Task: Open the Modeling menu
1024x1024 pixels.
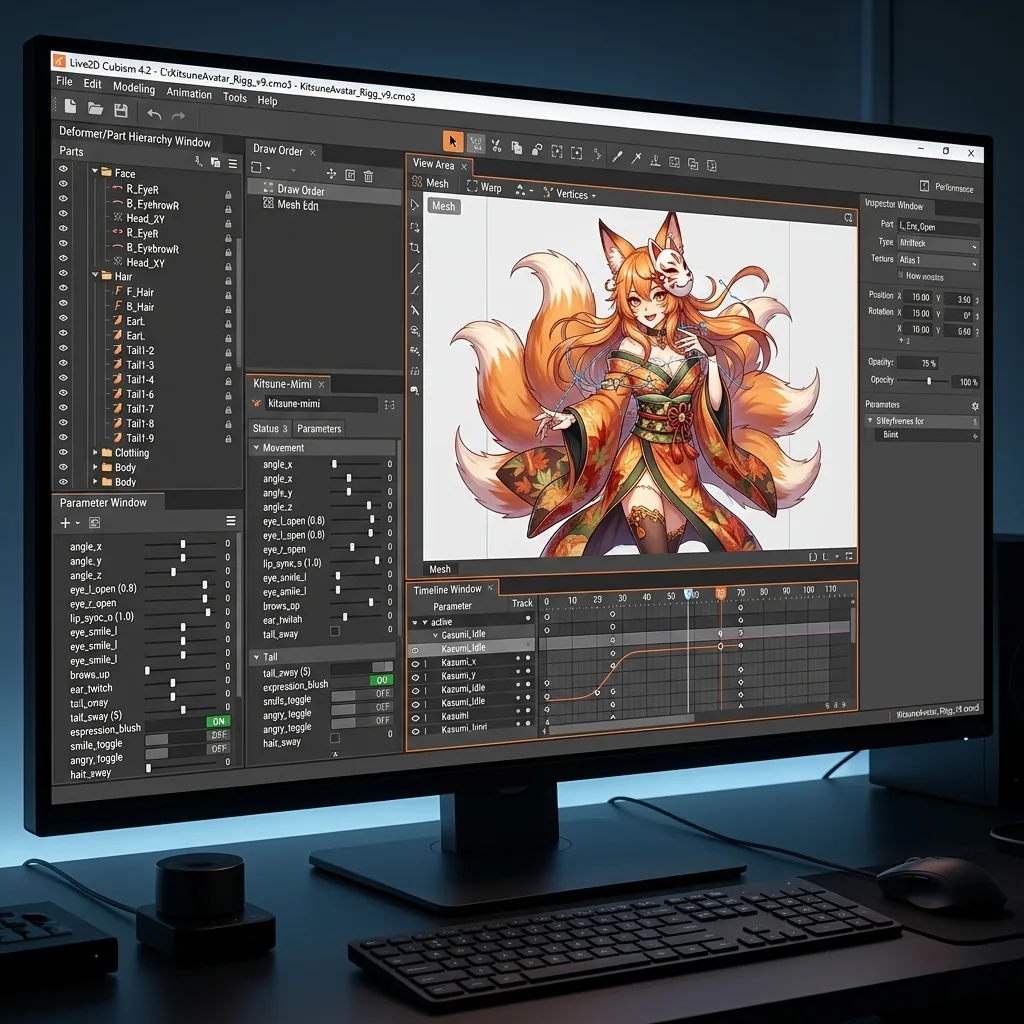Action: click(x=134, y=88)
